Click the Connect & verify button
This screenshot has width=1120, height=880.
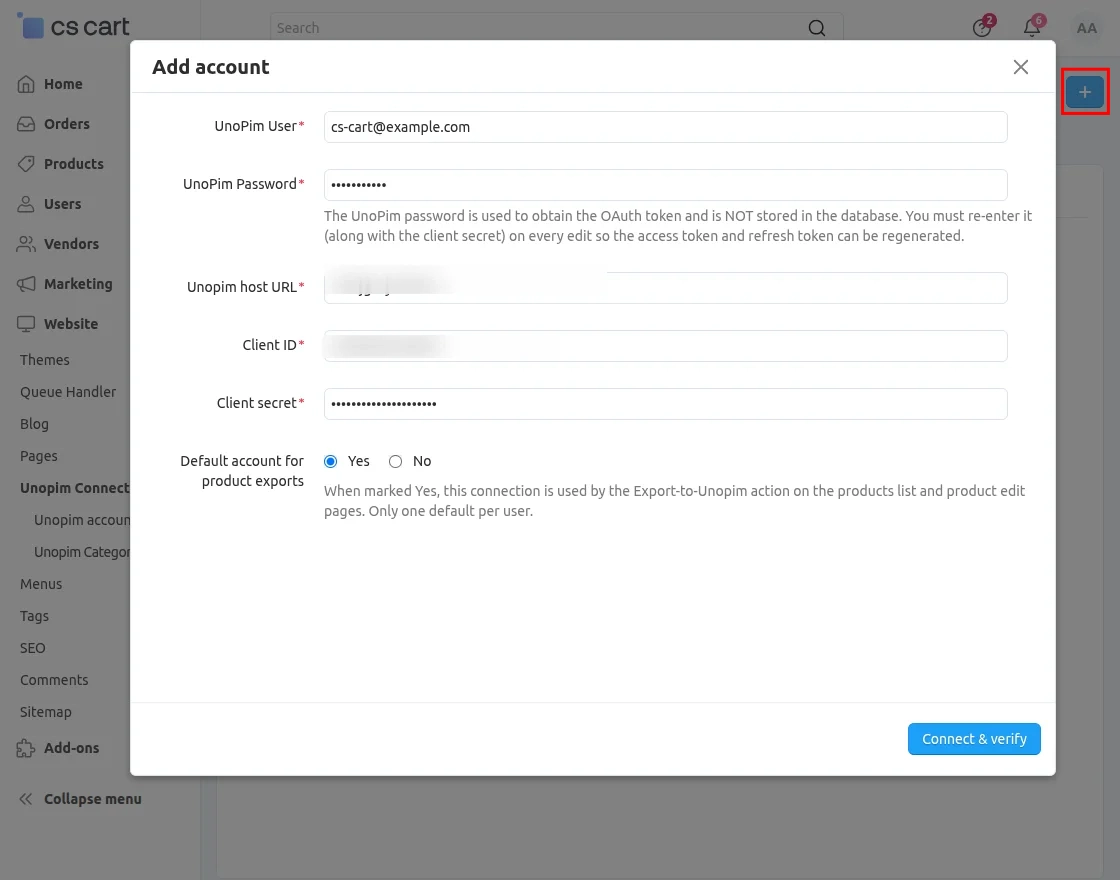click(x=974, y=739)
